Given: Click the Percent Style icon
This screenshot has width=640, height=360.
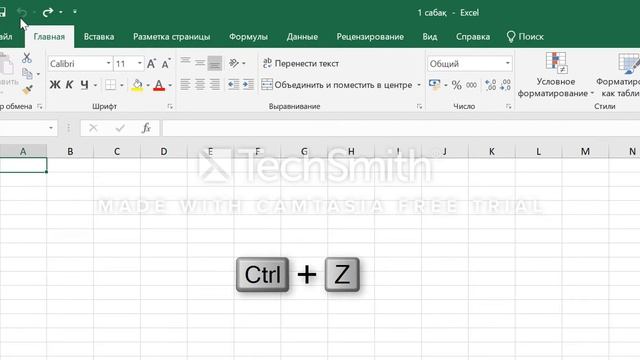Looking at the screenshot, I should coord(456,85).
